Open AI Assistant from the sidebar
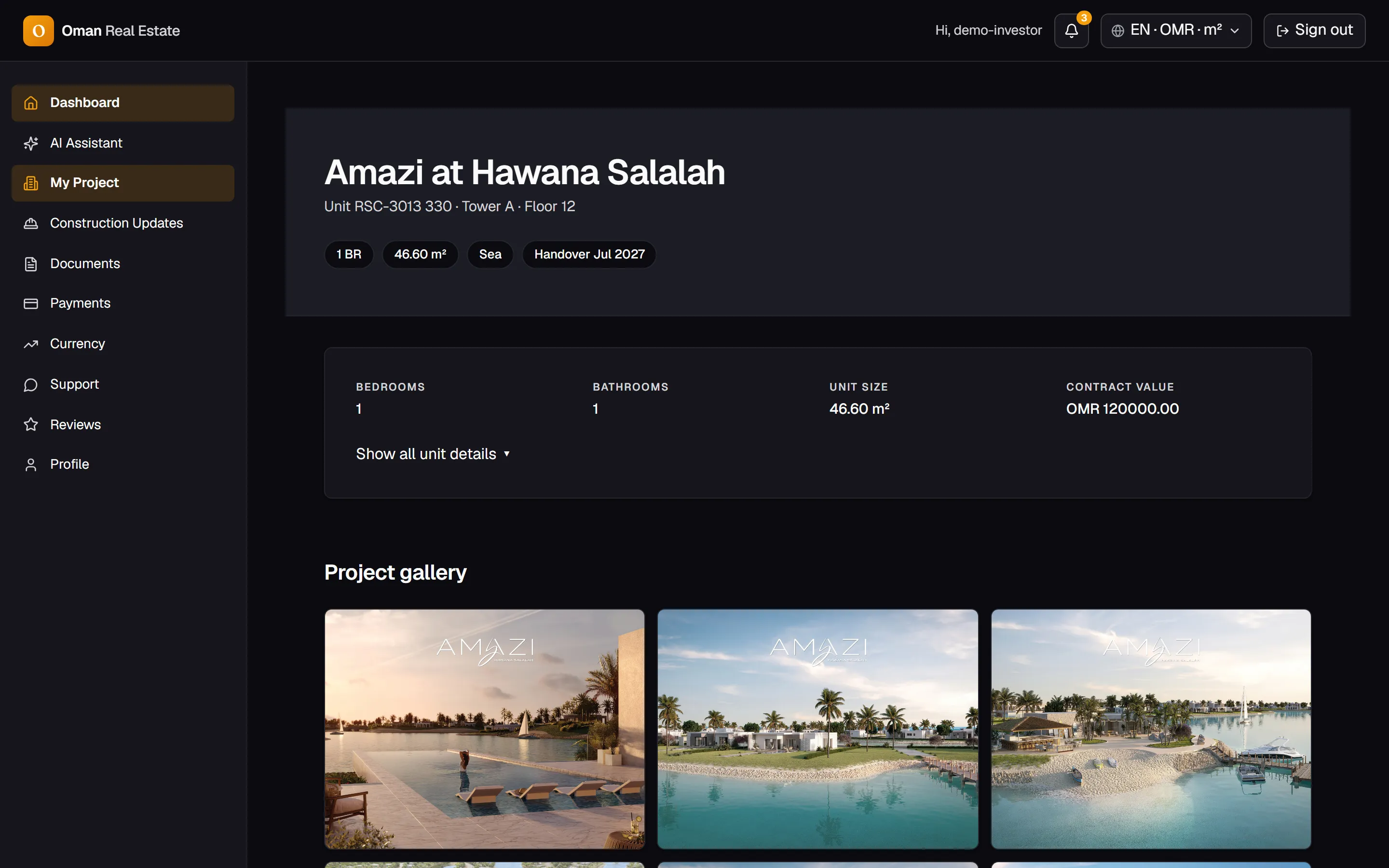The image size is (1389, 868). pos(123,143)
